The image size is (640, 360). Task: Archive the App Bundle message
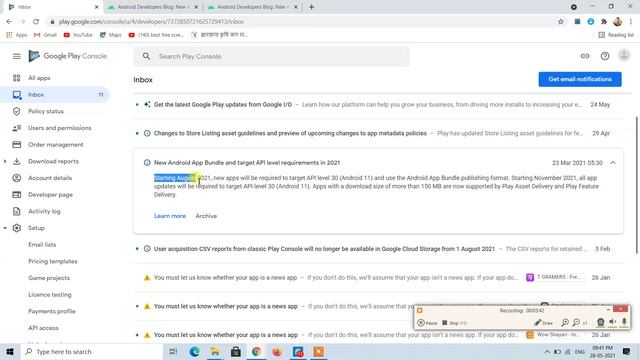click(206, 216)
